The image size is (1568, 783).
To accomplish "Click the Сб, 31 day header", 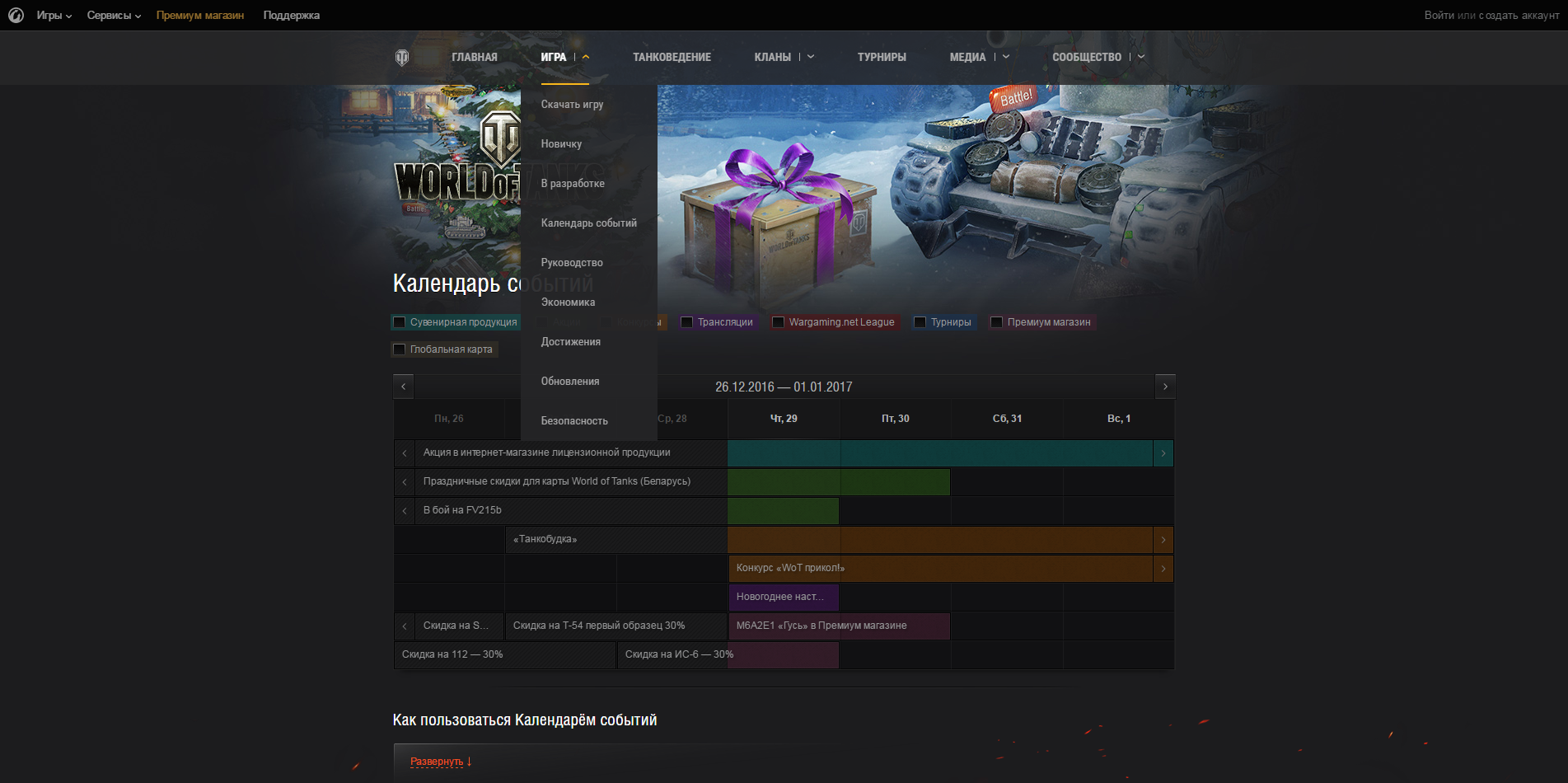I will pos(1007,419).
